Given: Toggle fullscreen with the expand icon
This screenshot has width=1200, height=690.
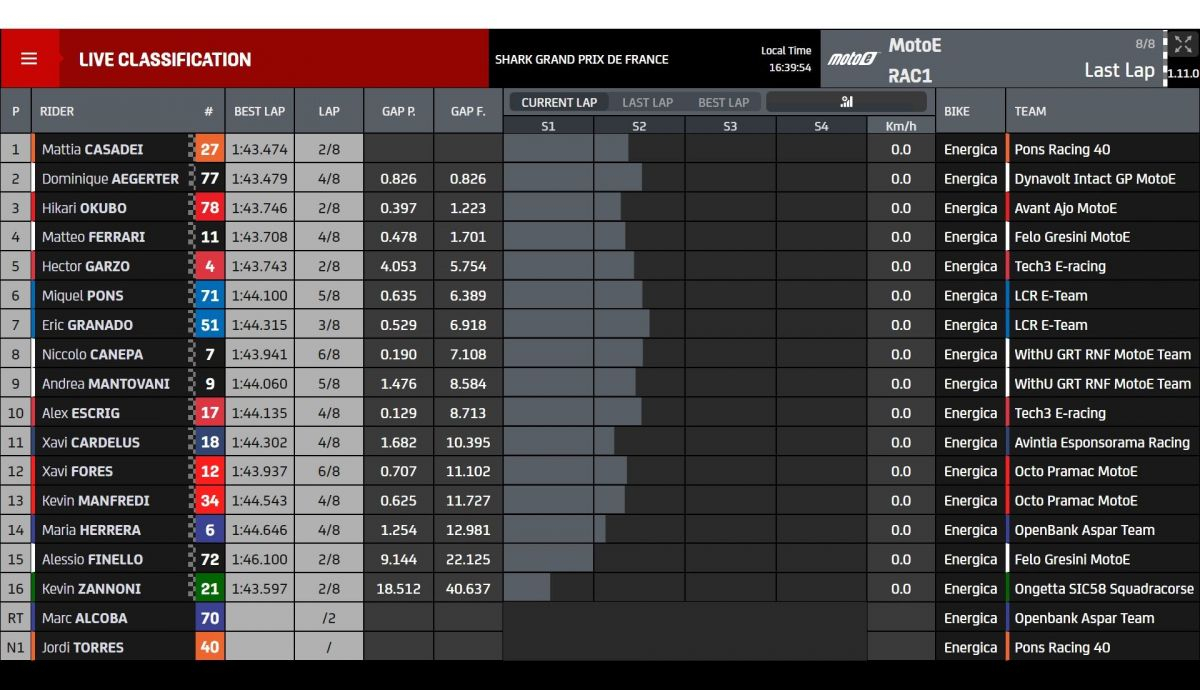Looking at the screenshot, I should [1184, 44].
